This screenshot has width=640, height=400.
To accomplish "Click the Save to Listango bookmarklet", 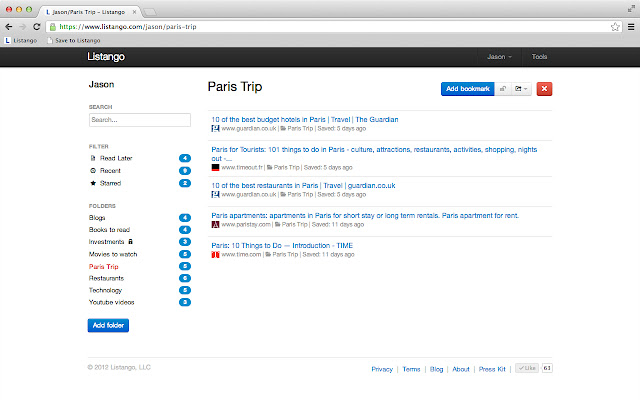I will 73,40.
